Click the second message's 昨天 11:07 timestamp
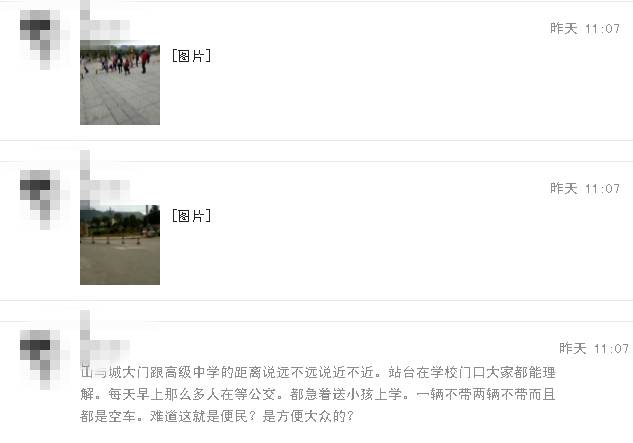The width and height of the screenshot is (633, 443). tap(585, 188)
